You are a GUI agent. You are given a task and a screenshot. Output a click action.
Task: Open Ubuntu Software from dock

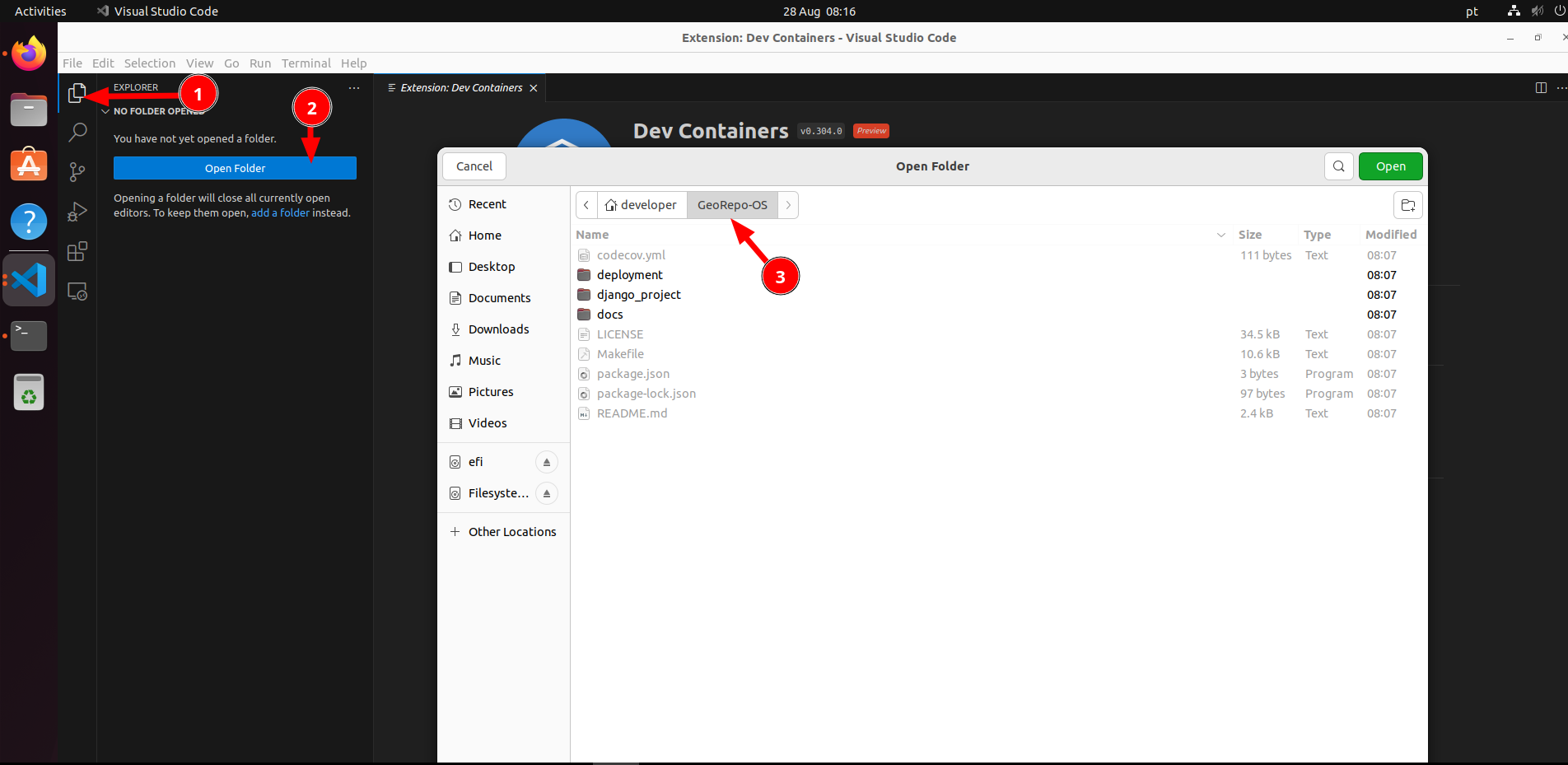(x=29, y=165)
